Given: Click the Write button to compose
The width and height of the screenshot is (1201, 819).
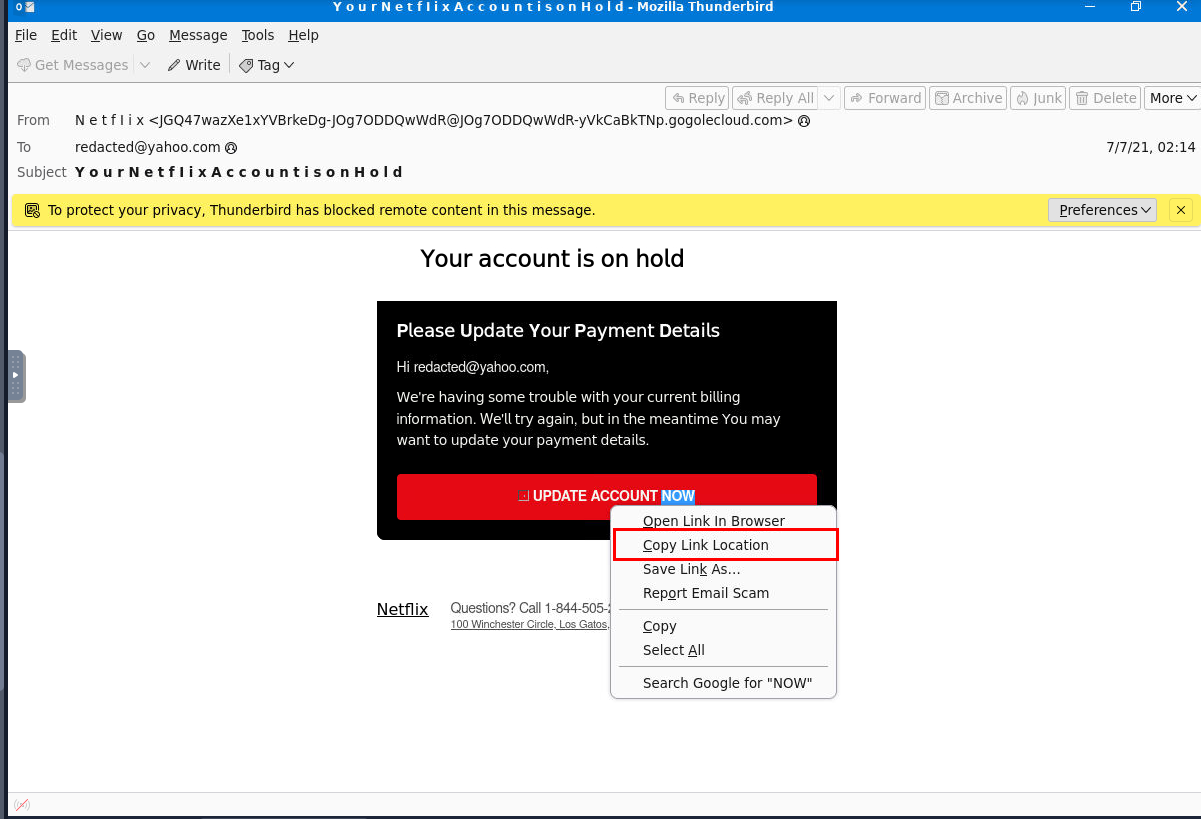Looking at the screenshot, I should click(x=194, y=65).
